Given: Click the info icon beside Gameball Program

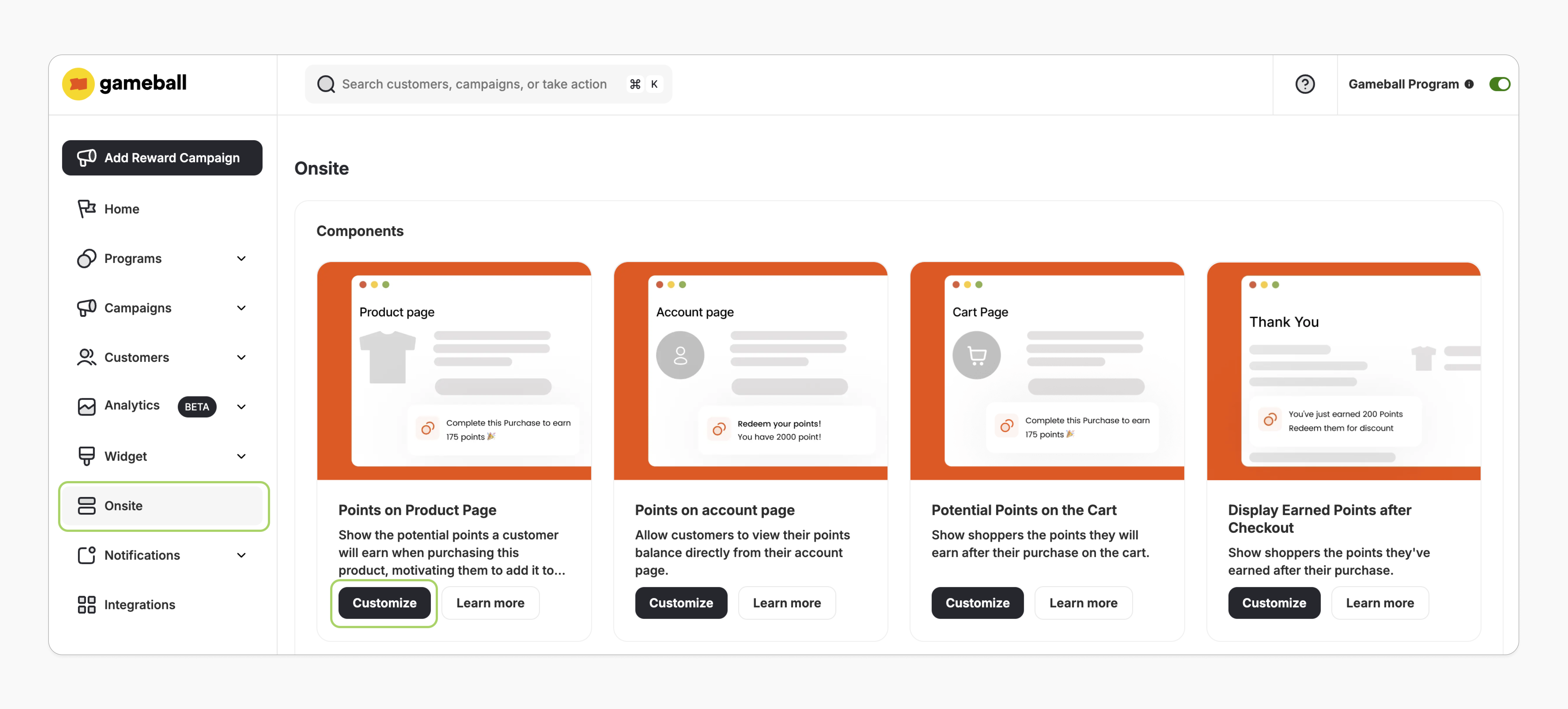Looking at the screenshot, I should coord(1470,84).
